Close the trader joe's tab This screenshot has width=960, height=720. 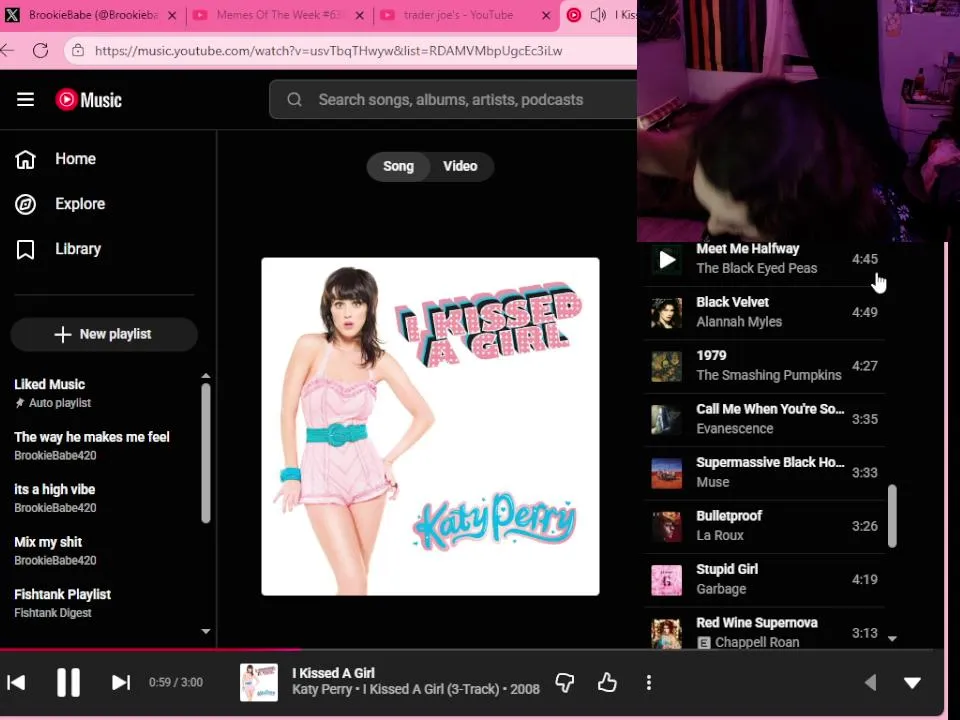click(x=546, y=15)
